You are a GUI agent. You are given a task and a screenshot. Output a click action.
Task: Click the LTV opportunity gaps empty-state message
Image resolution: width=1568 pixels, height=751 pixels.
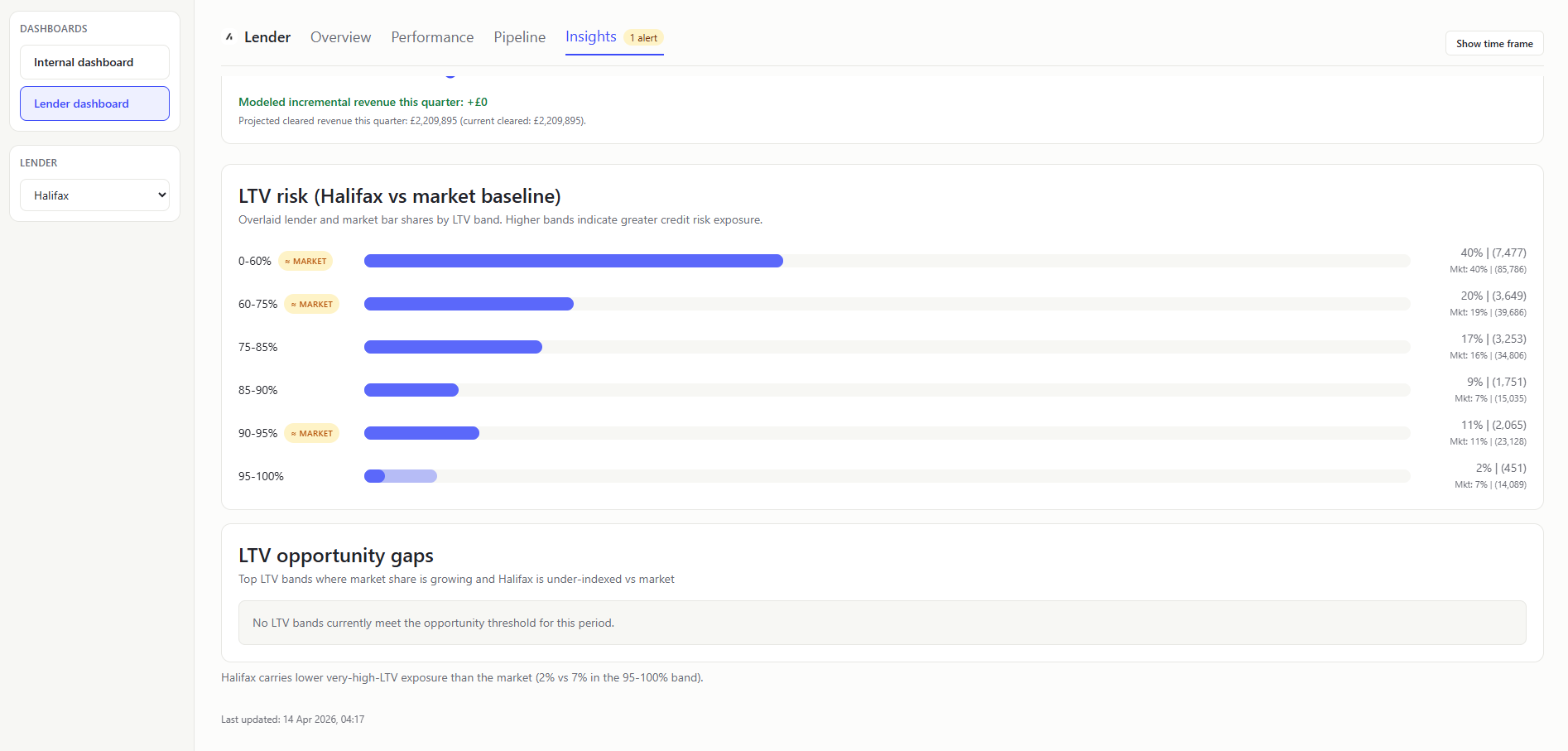(432, 623)
